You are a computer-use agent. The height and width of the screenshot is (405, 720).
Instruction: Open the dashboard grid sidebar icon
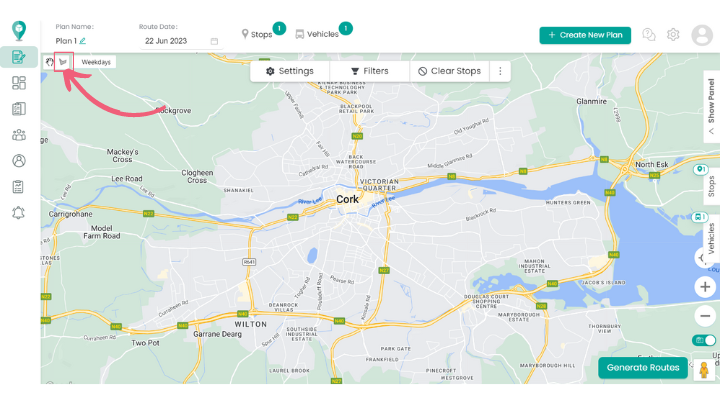[x=18, y=83]
